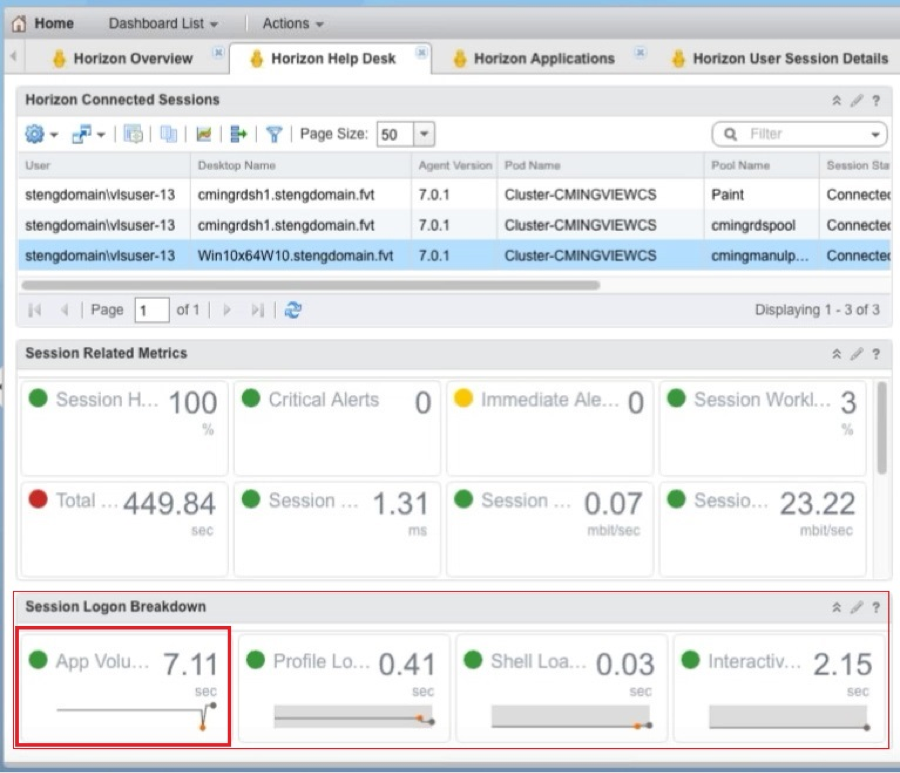Click the Session 23.22 mbit/sec card
This screenshot has height=773, width=900.
click(x=763, y=529)
